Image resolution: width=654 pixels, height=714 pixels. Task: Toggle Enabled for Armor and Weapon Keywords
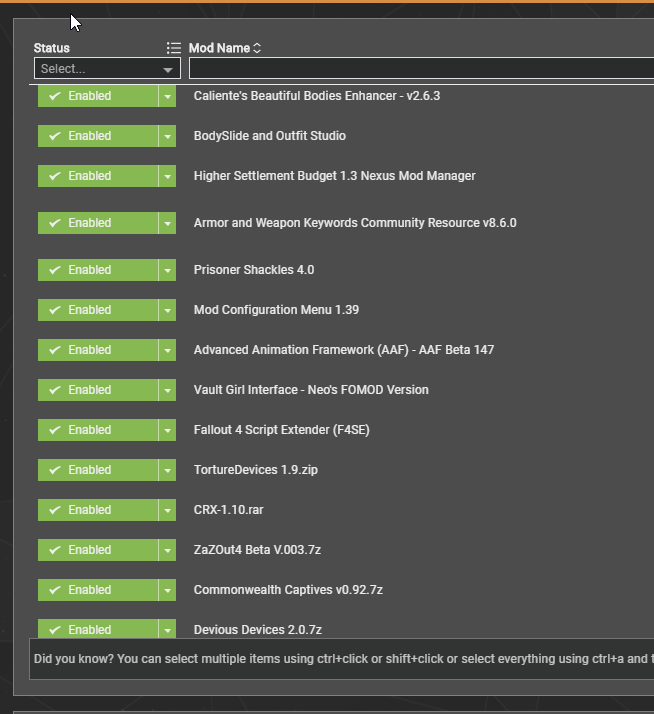click(98, 223)
